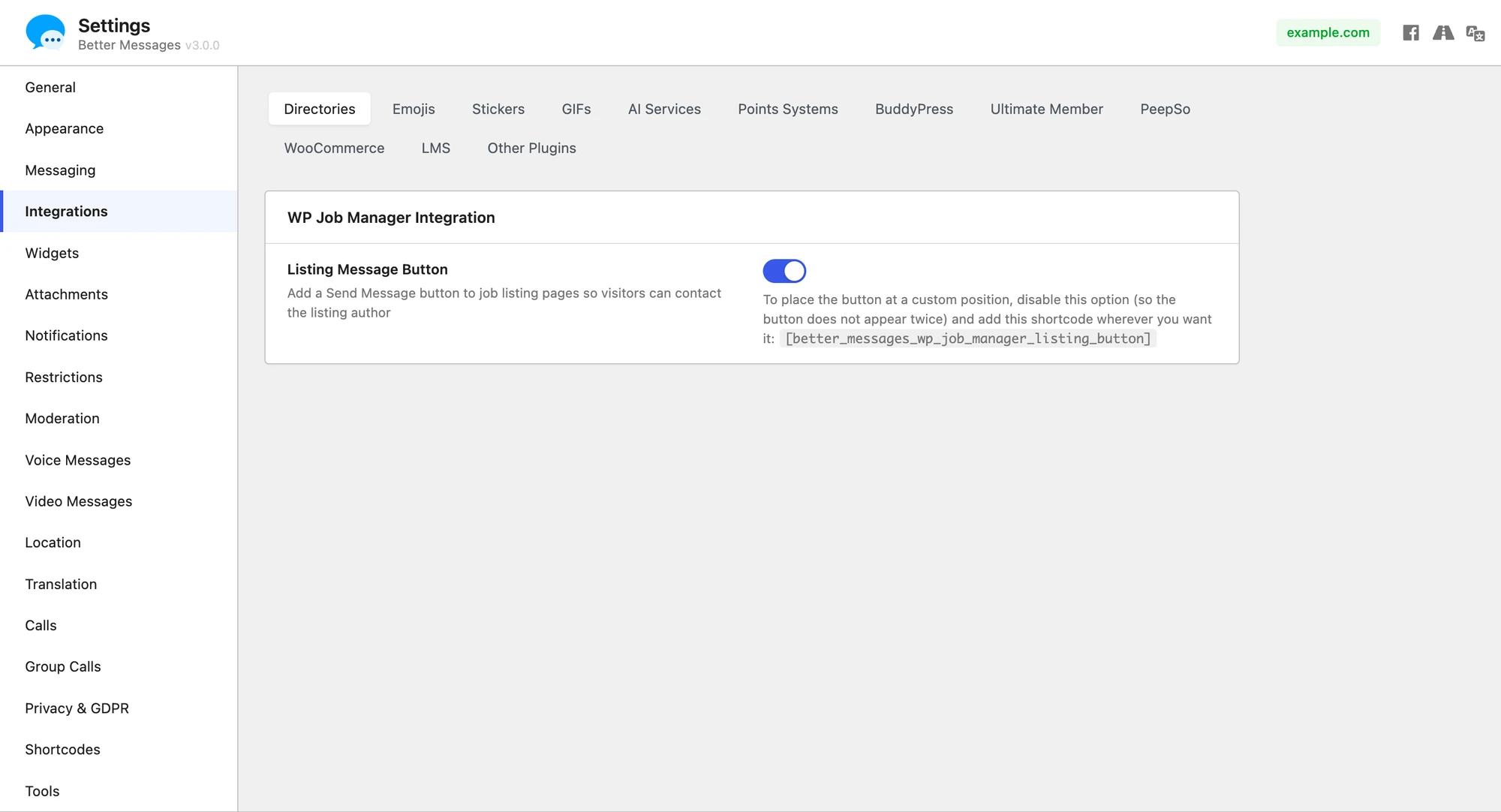Viewport: 1501px width, 812px height.
Task: Click the Listing Message Button label
Action: tap(367, 269)
